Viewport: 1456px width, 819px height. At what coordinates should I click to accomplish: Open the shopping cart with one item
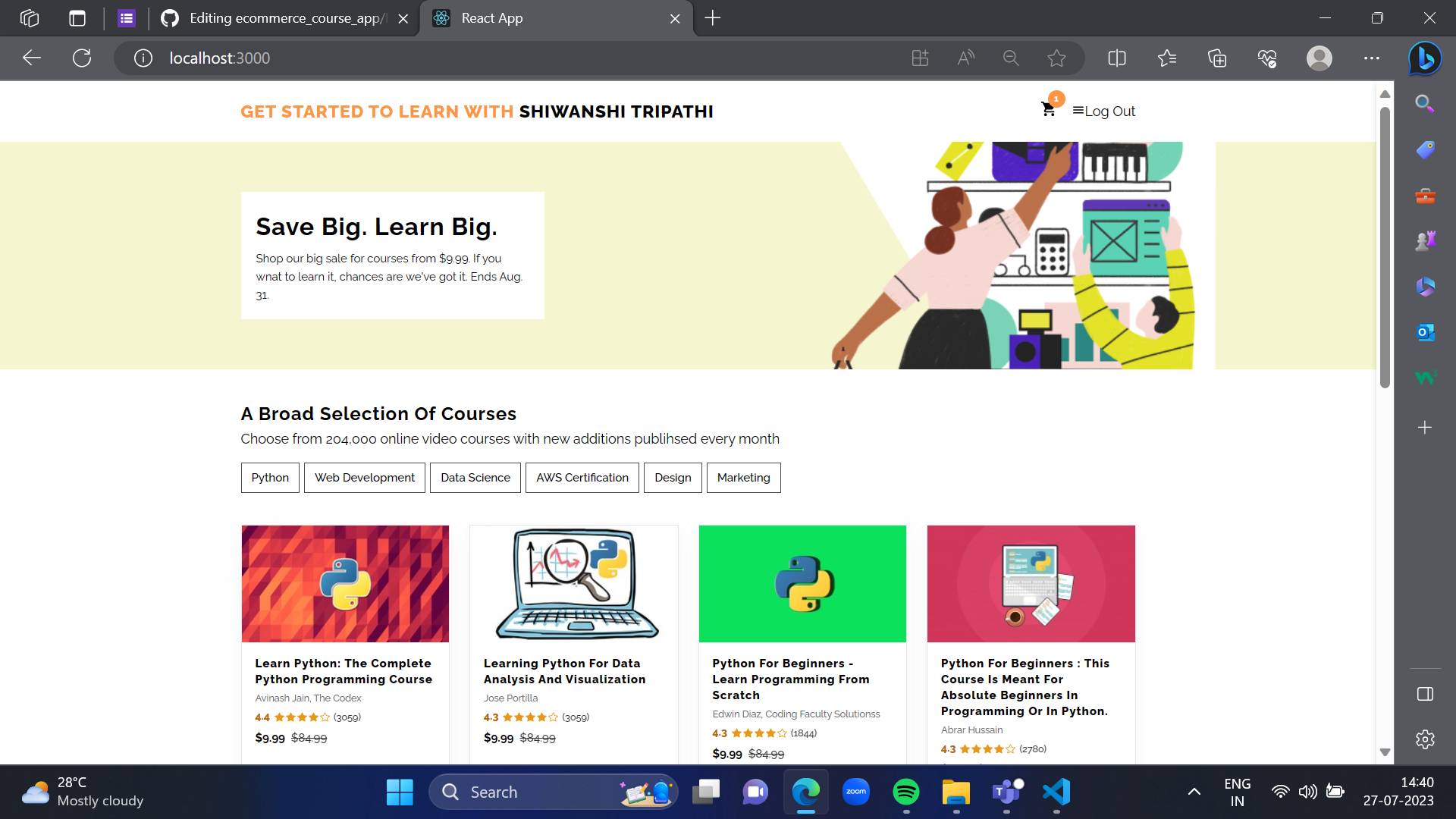[x=1048, y=109]
